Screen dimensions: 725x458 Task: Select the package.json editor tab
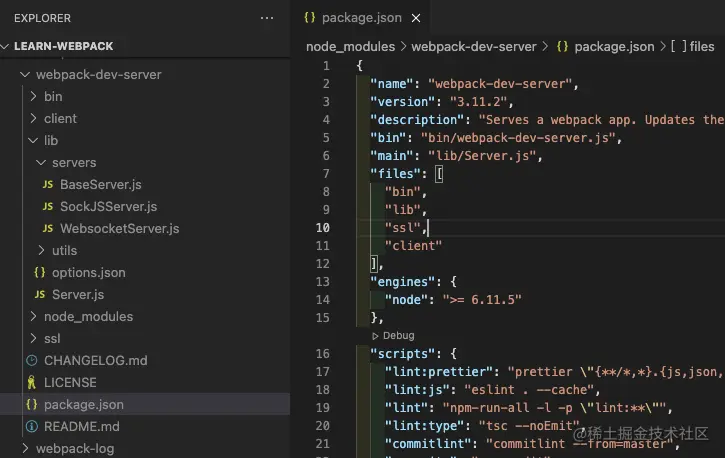[x=361, y=18]
